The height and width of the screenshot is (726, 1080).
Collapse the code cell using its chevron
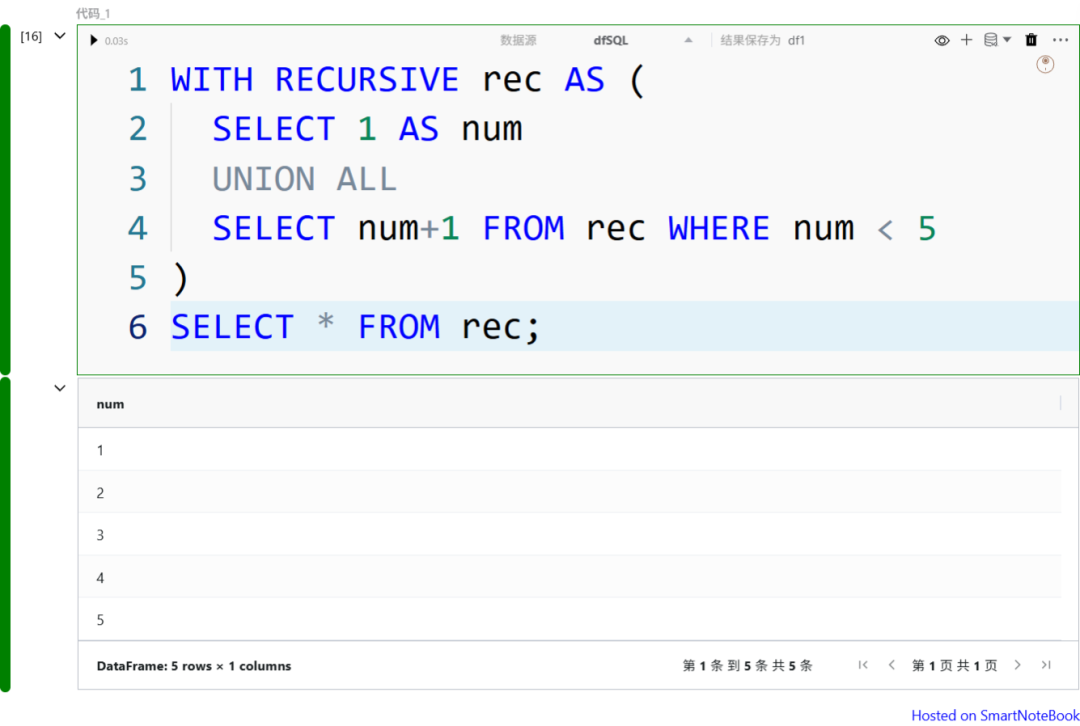59,33
